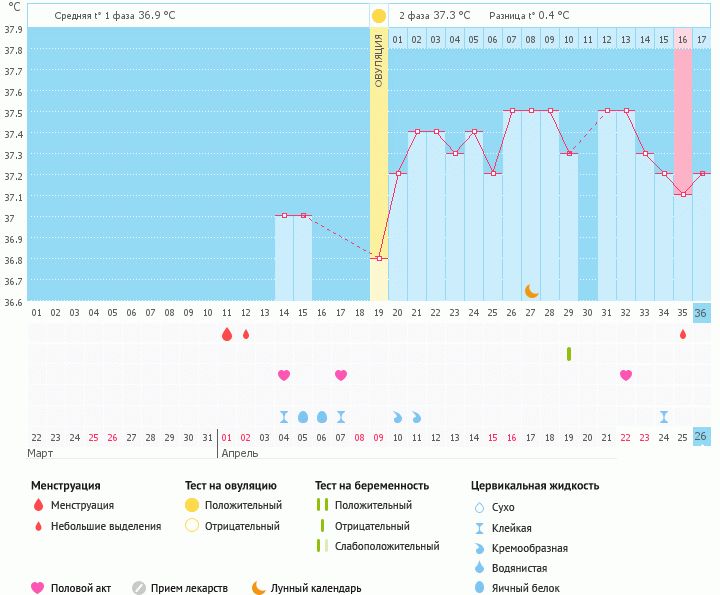
Task: Click the Прием лекарств legend pill icon
Action: click(x=139, y=588)
